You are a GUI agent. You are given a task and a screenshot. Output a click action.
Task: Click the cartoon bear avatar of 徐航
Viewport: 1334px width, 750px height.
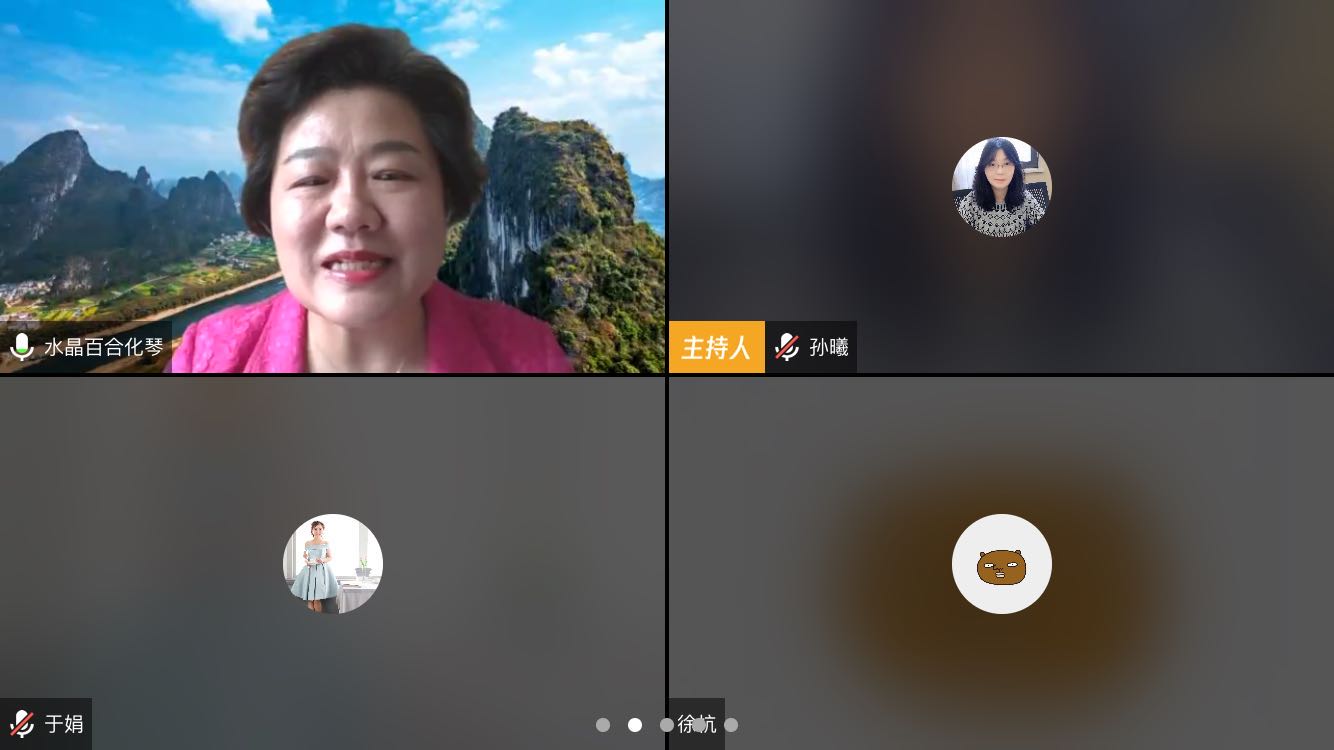1001,564
